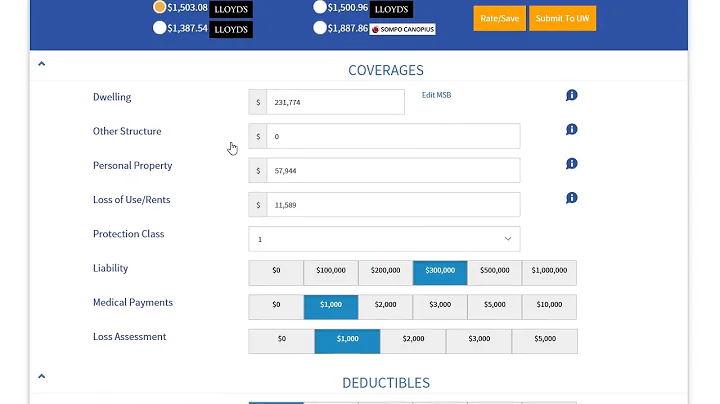
Task: Open the Protection Class dropdown
Action: point(384,239)
